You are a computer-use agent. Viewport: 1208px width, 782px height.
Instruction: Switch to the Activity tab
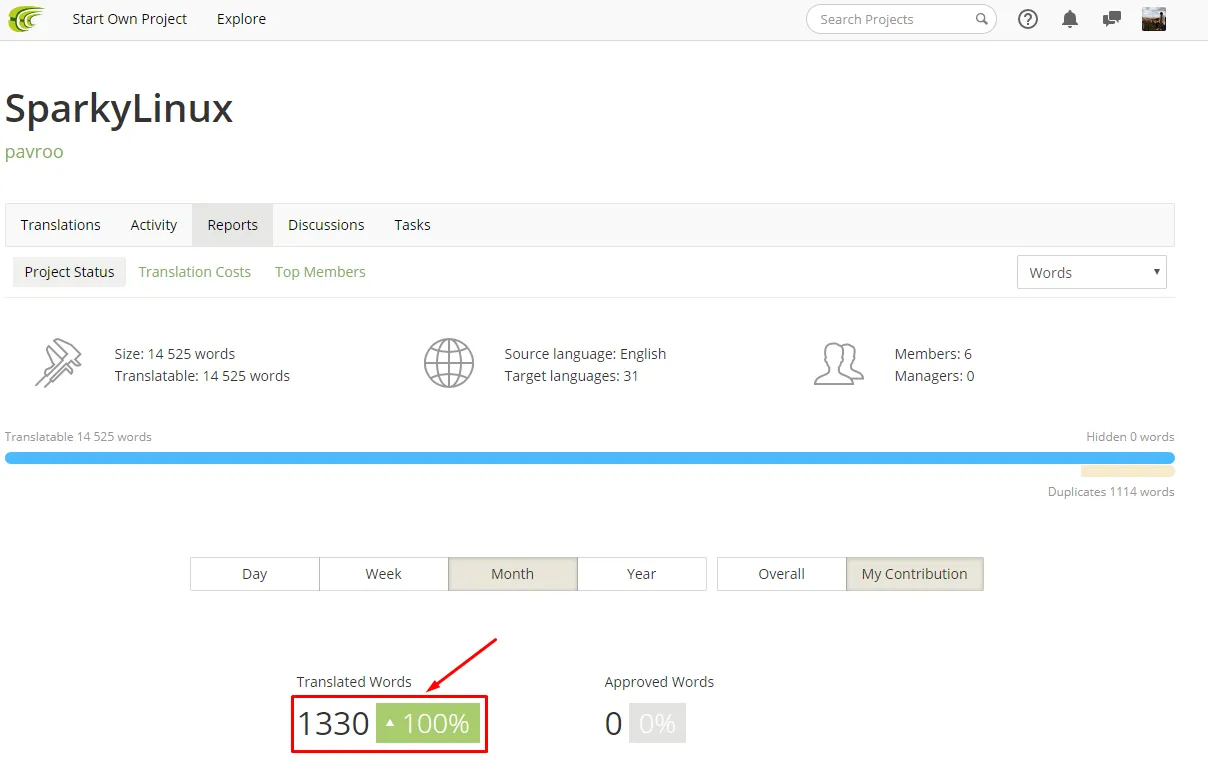(x=154, y=225)
